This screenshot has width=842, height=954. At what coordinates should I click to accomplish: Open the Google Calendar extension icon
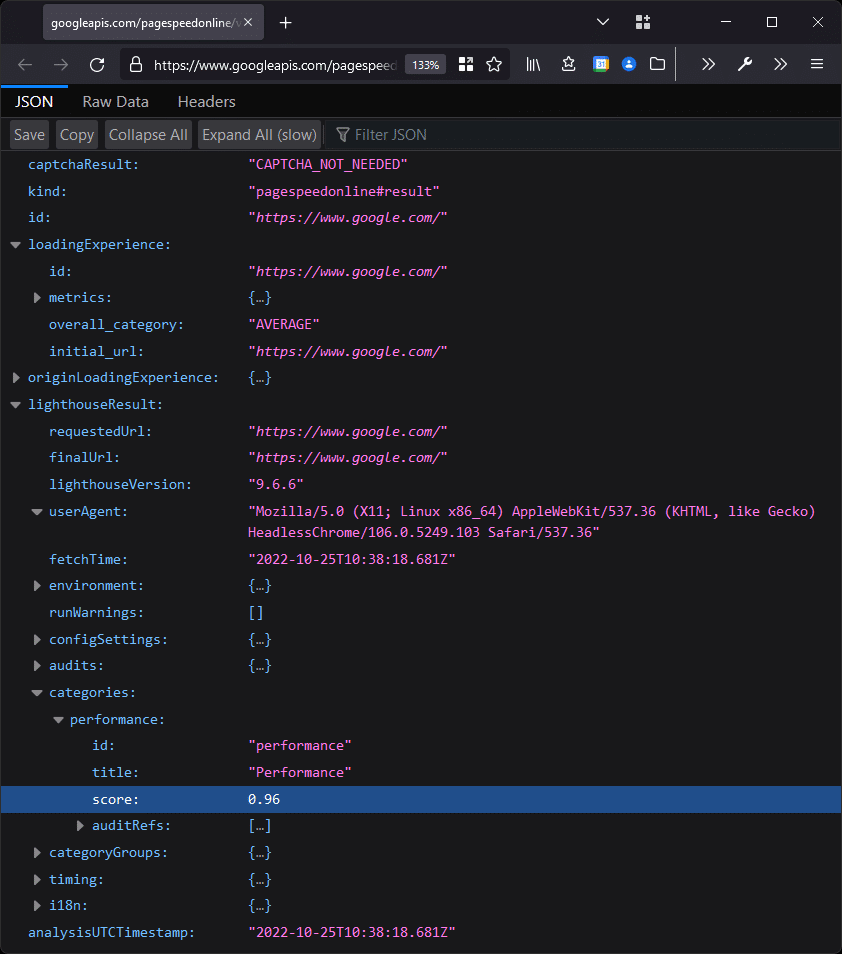(x=601, y=64)
